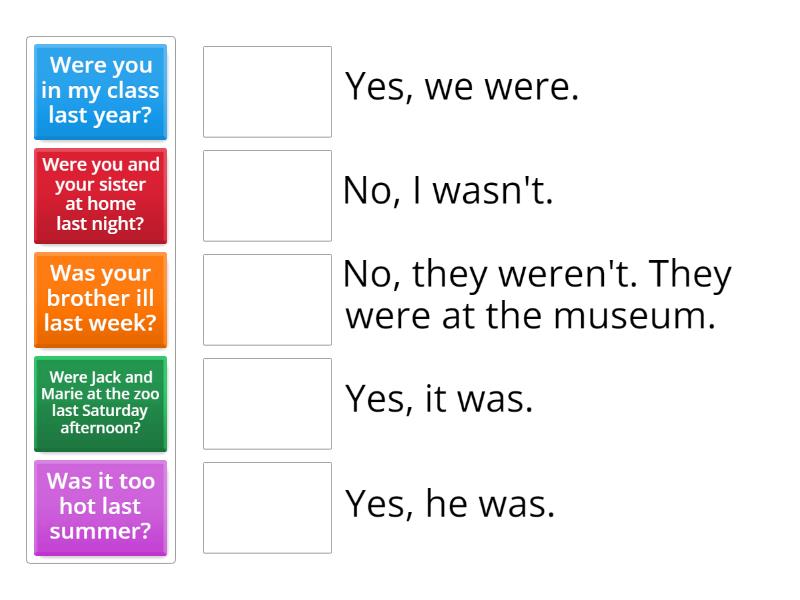This screenshot has width=800, height=600.
Task: Click the empty box beside "Yes, it was."
Action: [267, 404]
